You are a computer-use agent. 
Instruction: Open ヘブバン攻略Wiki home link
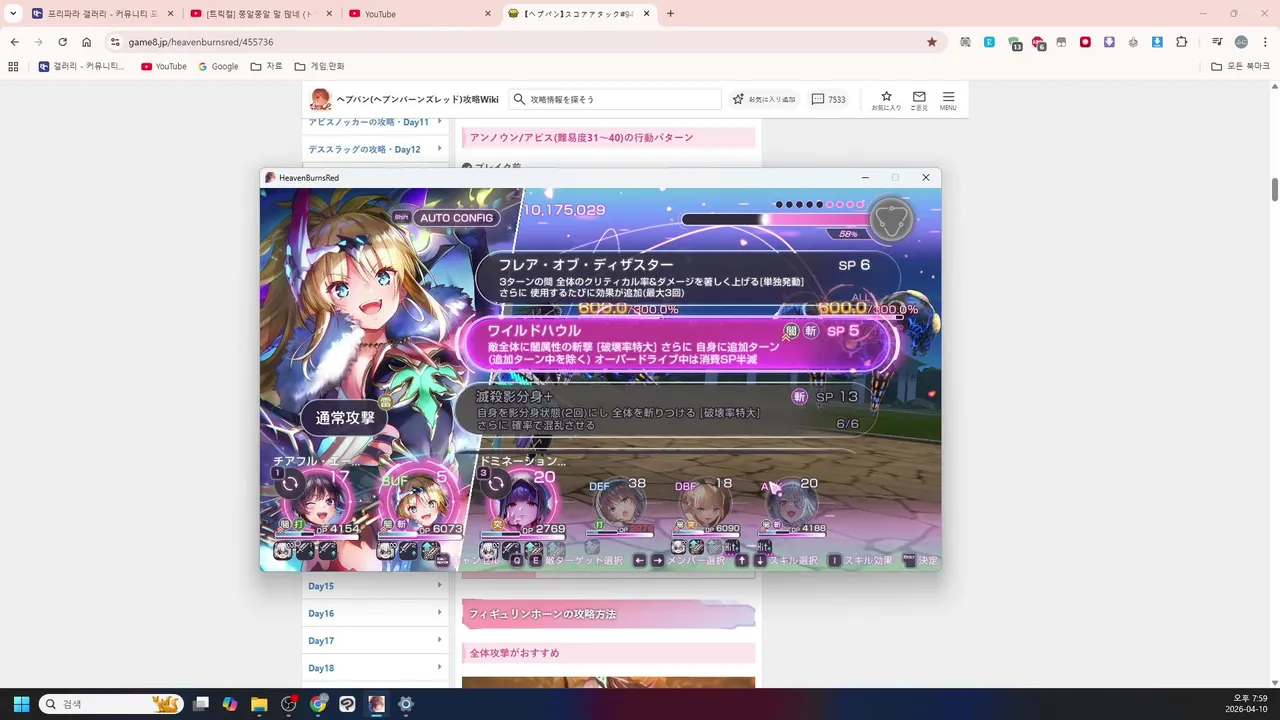tap(404, 99)
